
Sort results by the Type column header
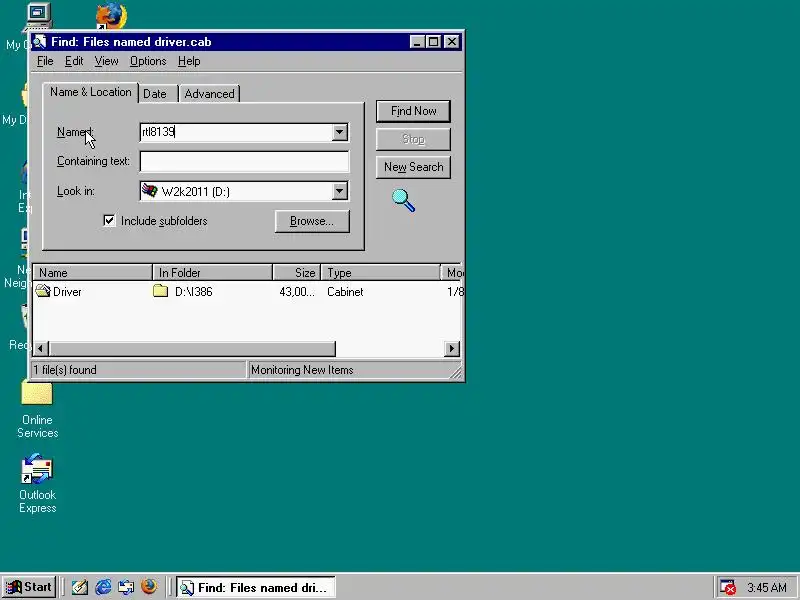tap(380, 272)
